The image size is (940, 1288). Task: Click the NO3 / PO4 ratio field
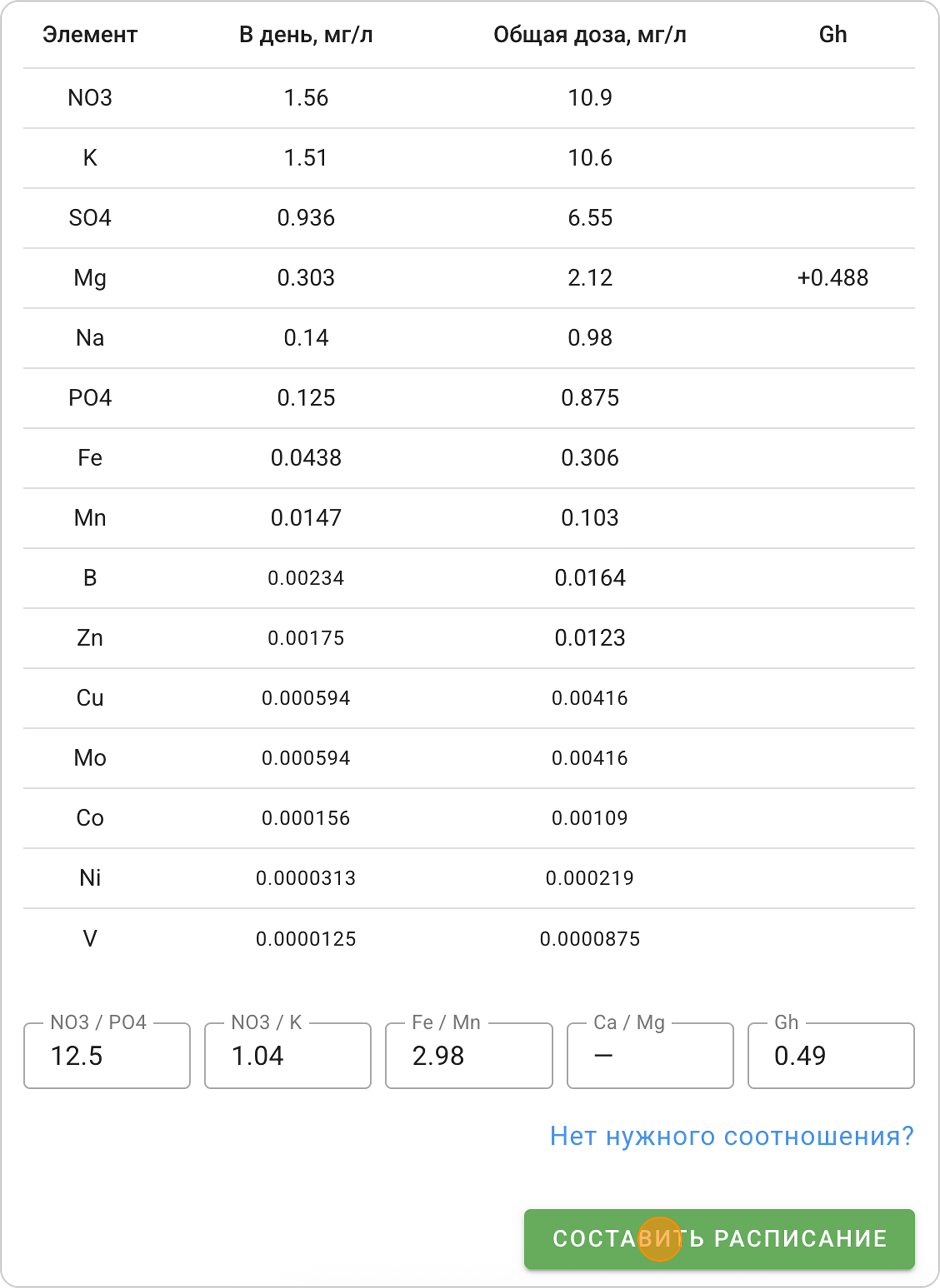107,1056
